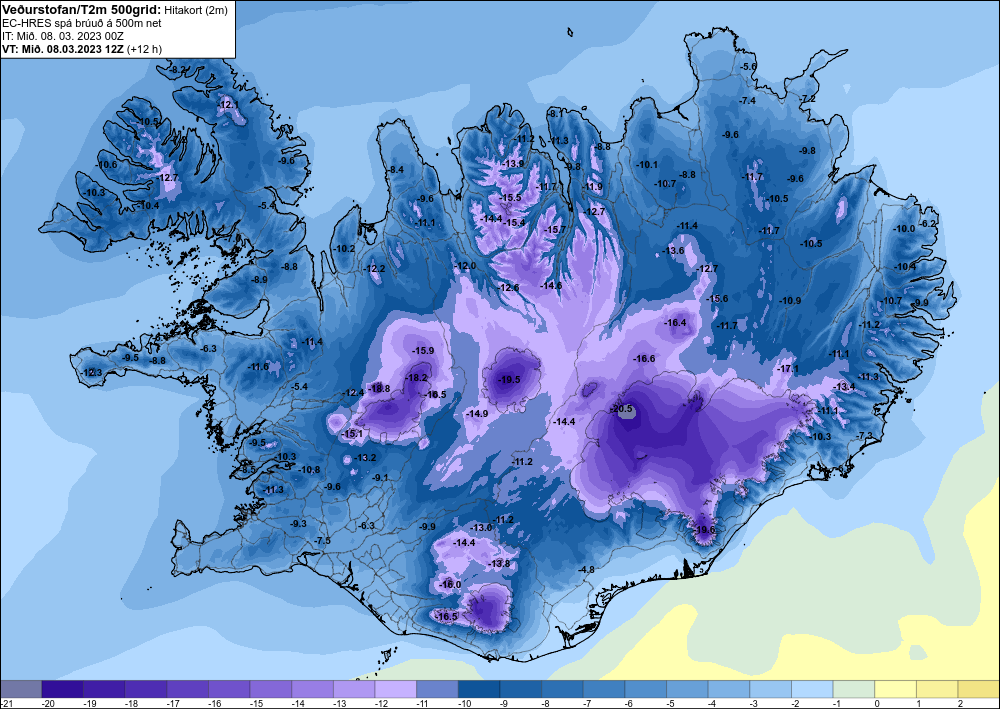Click the -13.4 temperature label
The image size is (1000, 709).
tap(845, 387)
